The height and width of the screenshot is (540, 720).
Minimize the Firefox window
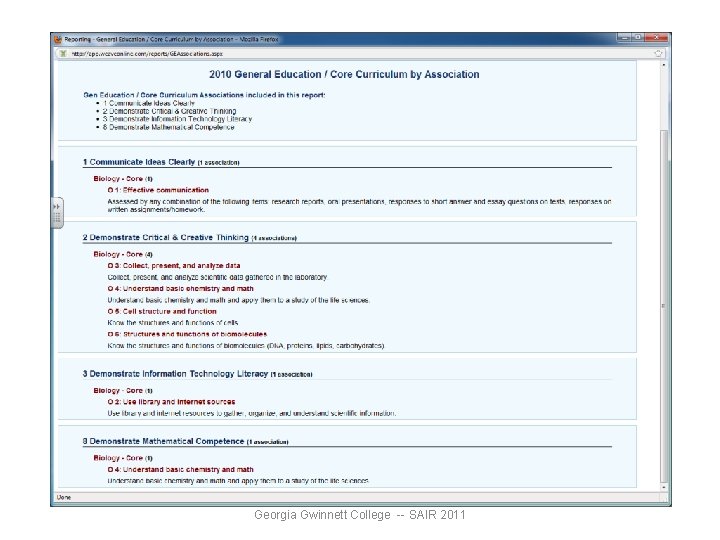[625, 37]
